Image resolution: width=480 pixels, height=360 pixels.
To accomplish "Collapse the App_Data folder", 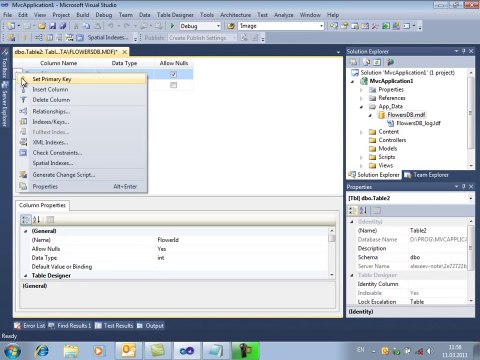I will pos(361,107).
